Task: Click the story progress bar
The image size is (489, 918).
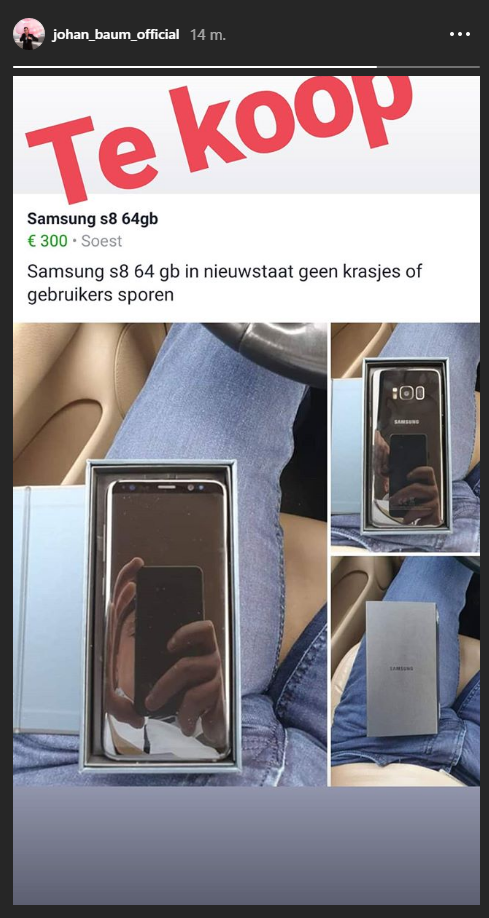Action: (246, 67)
